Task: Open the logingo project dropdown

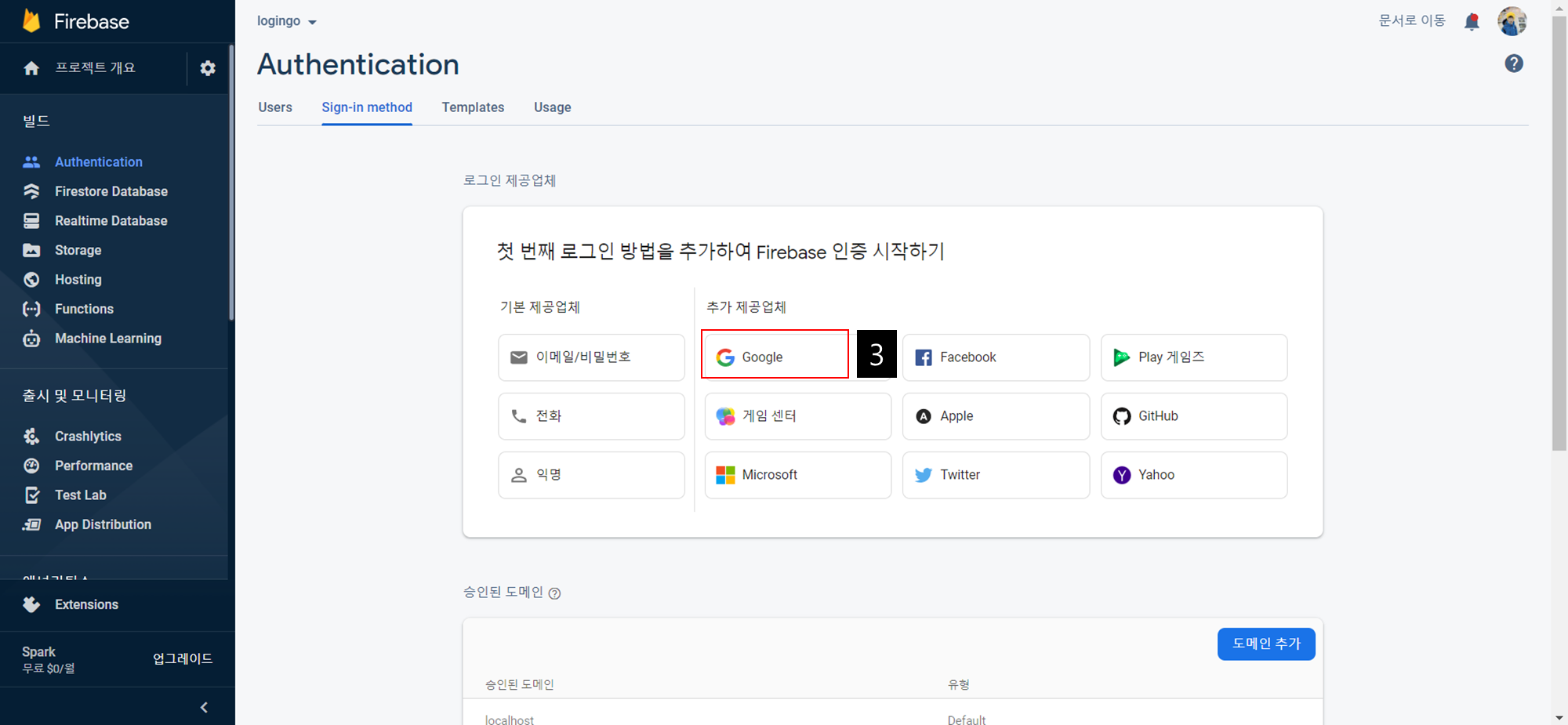Action: pos(287,21)
